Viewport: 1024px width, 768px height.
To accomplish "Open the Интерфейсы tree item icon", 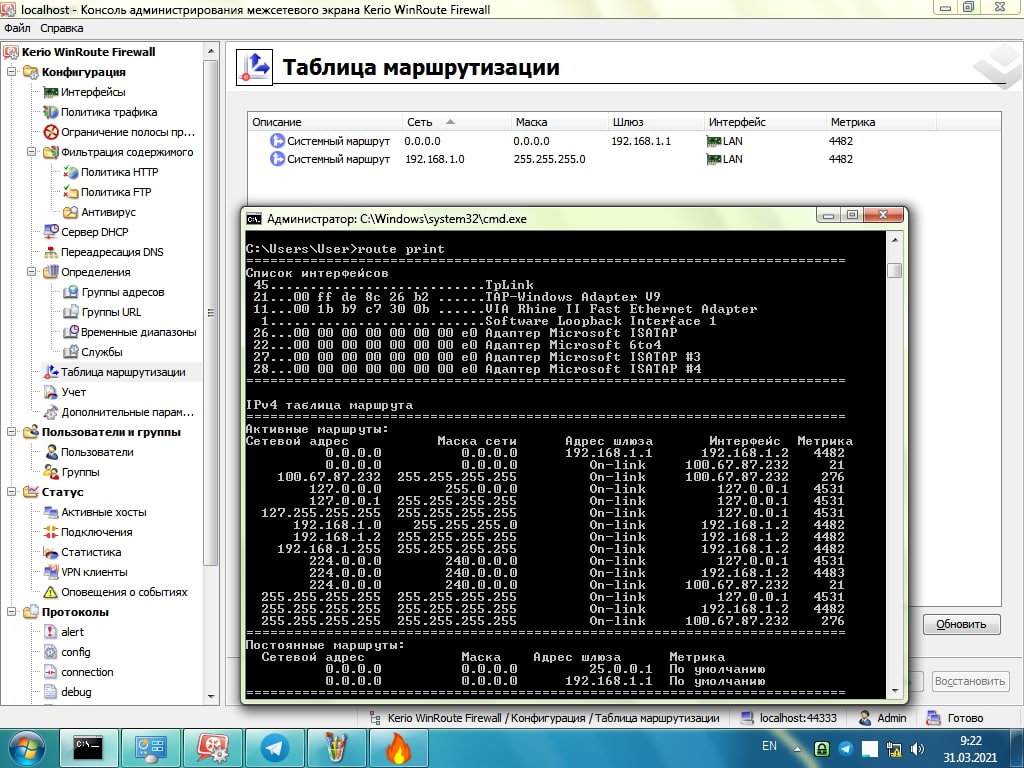I will [x=50, y=92].
